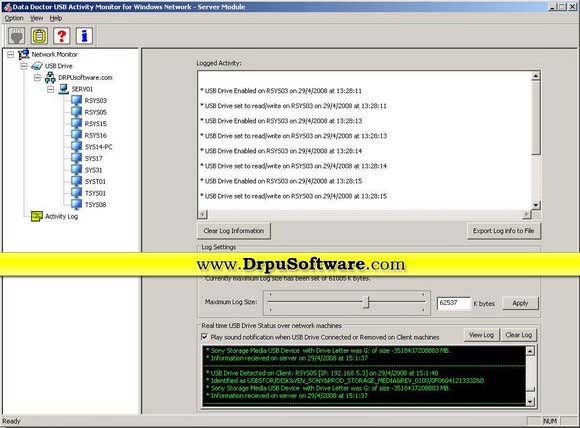Click the app icon in title bar
The width and height of the screenshot is (580, 428).
(7, 7)
